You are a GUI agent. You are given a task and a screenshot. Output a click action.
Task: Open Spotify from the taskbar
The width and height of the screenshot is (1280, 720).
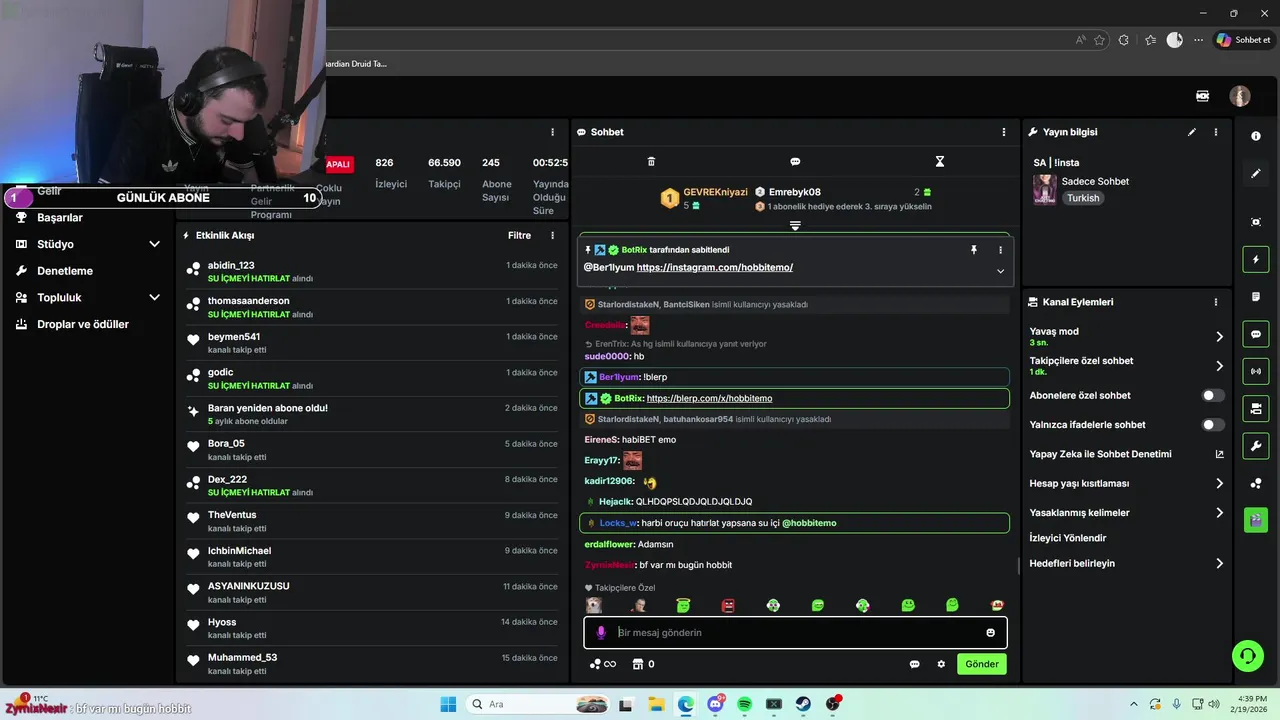click(x=745, y=704)
